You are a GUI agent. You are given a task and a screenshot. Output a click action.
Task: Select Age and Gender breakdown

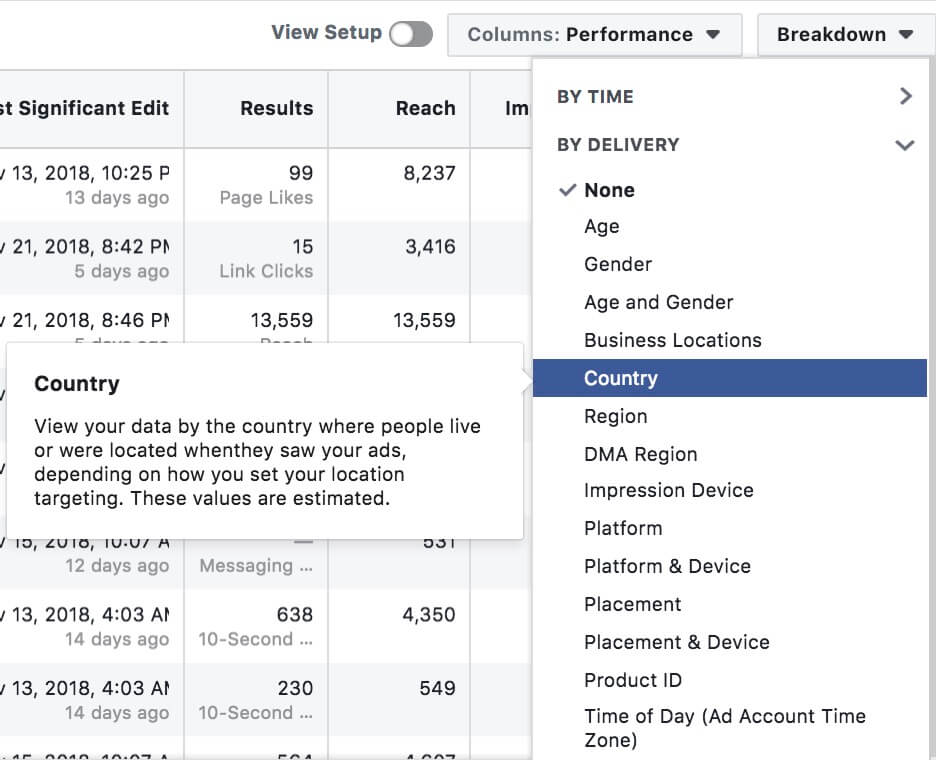tap(658, 302)
